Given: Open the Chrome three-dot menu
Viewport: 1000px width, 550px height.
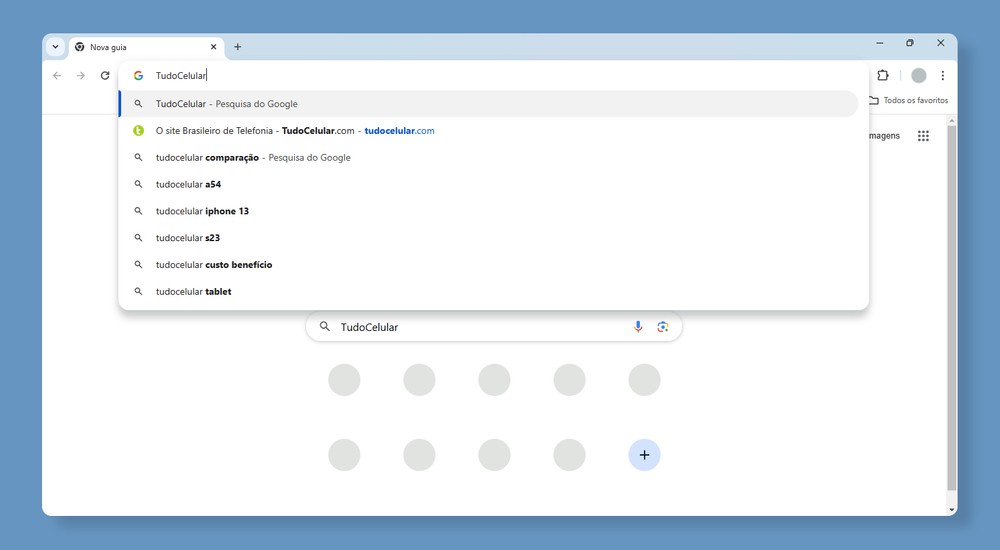Looking at the screenshot, I should pyautogui.click(x=942, y=76).
